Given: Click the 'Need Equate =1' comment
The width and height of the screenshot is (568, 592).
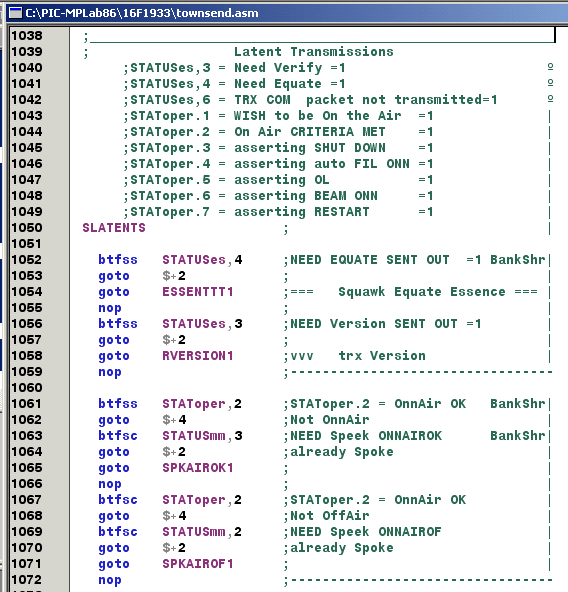Looking at the screenshot, I should coord(290,83).
